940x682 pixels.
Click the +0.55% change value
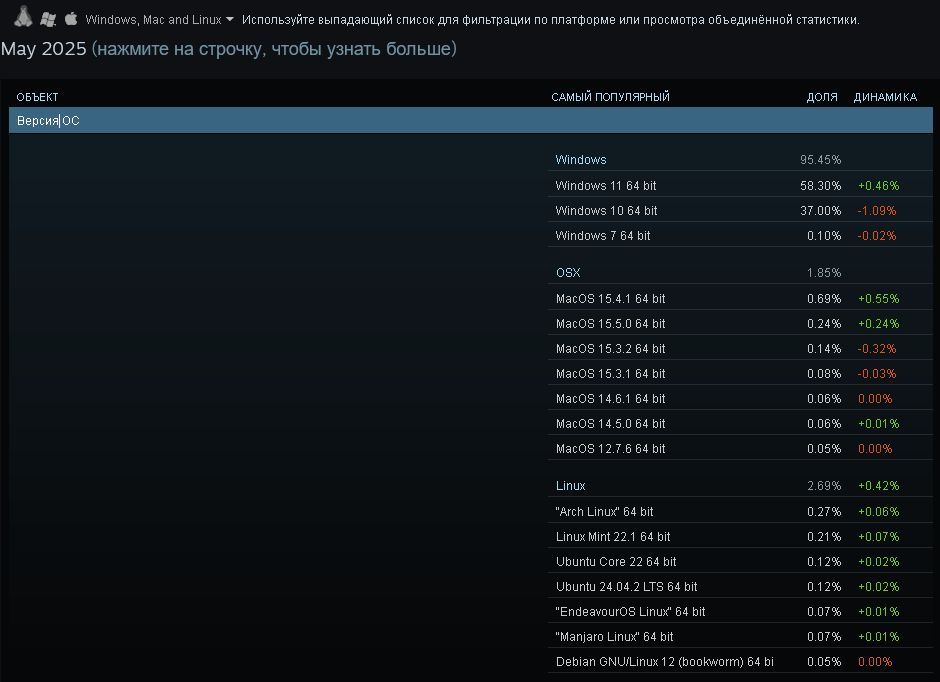878,298
